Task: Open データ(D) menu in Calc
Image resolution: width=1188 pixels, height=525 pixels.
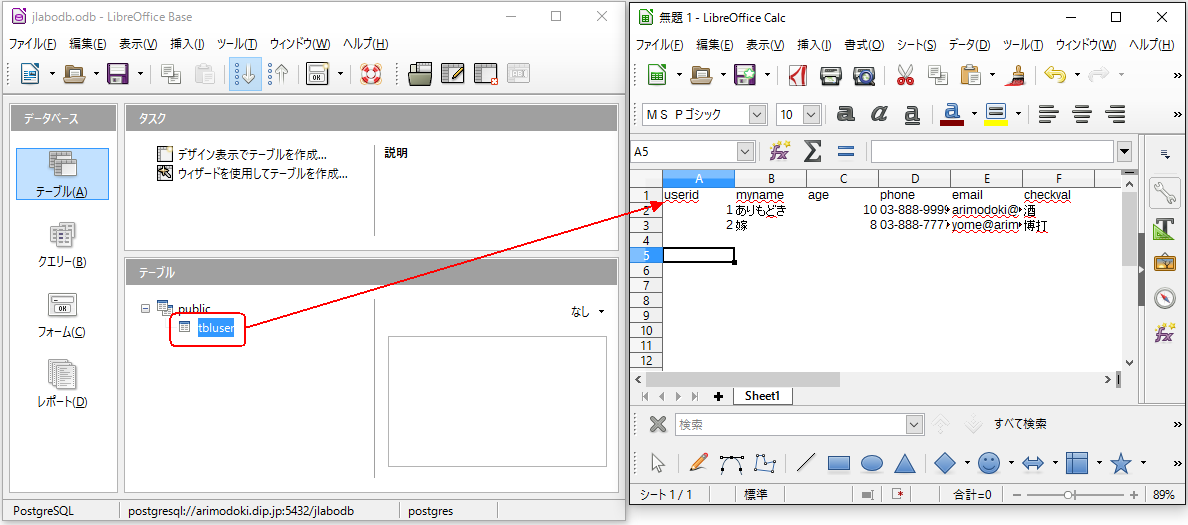Action: coord(969,45)
